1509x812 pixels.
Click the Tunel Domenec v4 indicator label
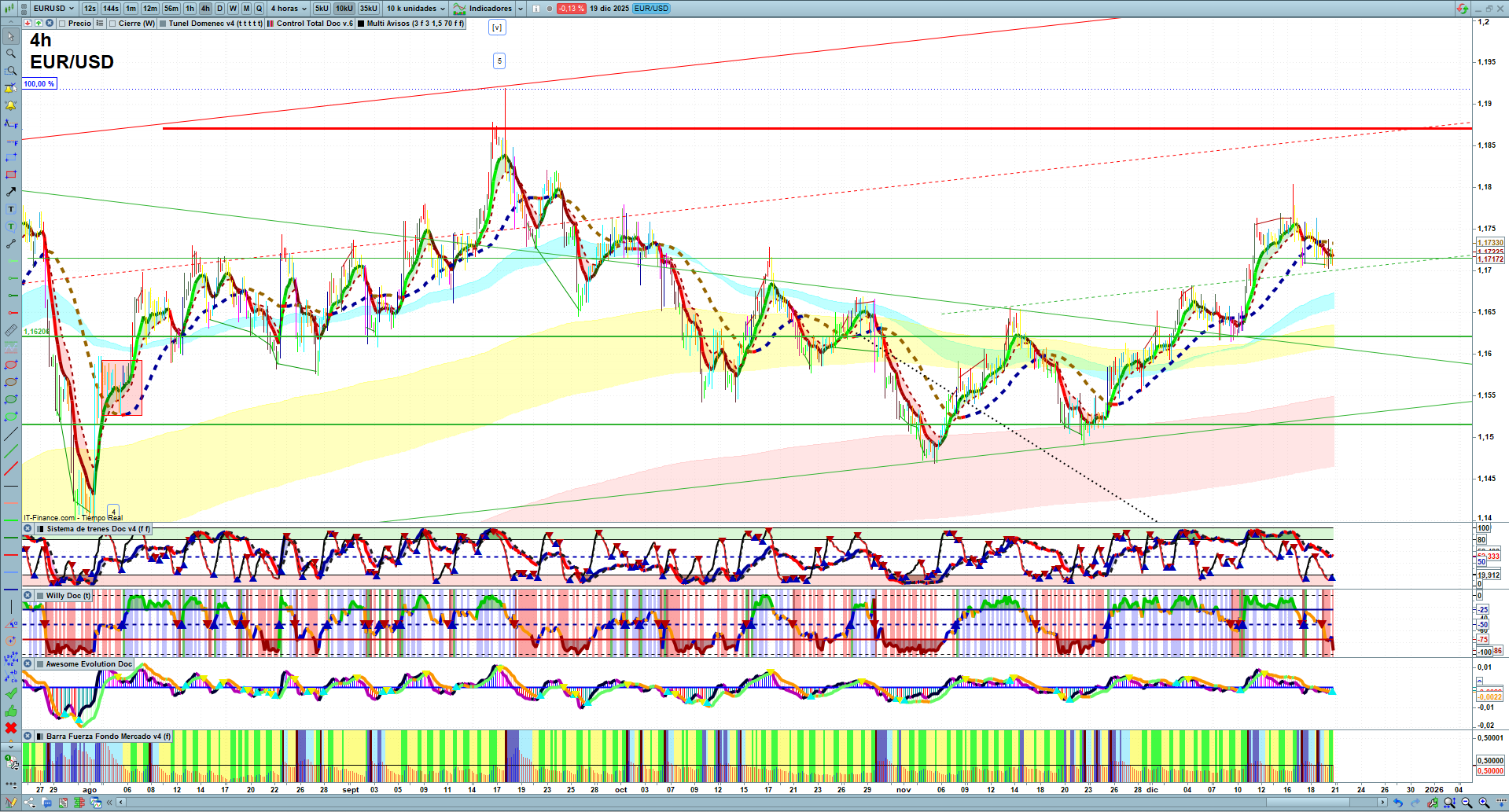pyautogui.click(x=215, y=24)
